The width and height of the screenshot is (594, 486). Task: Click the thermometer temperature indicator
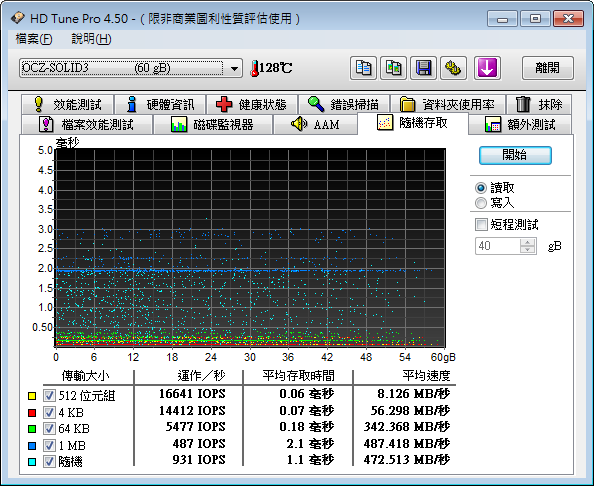tap(271, 68)
